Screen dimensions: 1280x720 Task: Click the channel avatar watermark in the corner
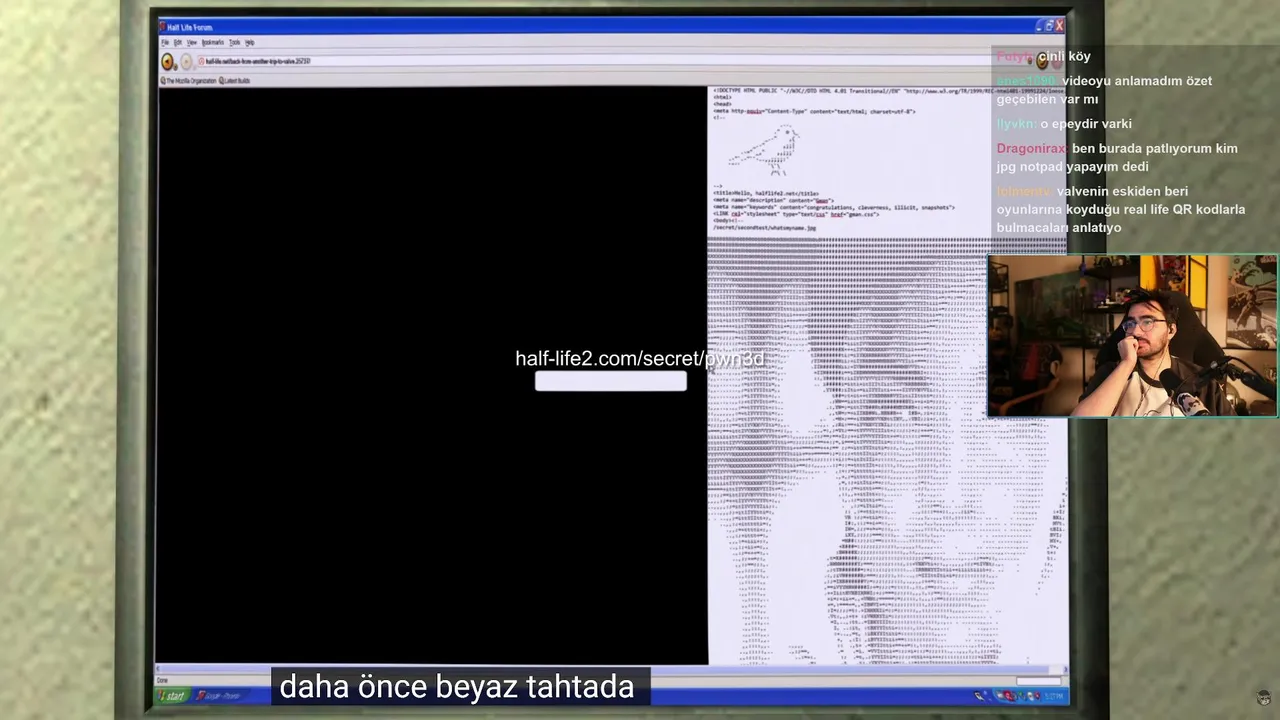pyautogui.click(x=1264, y=697)
